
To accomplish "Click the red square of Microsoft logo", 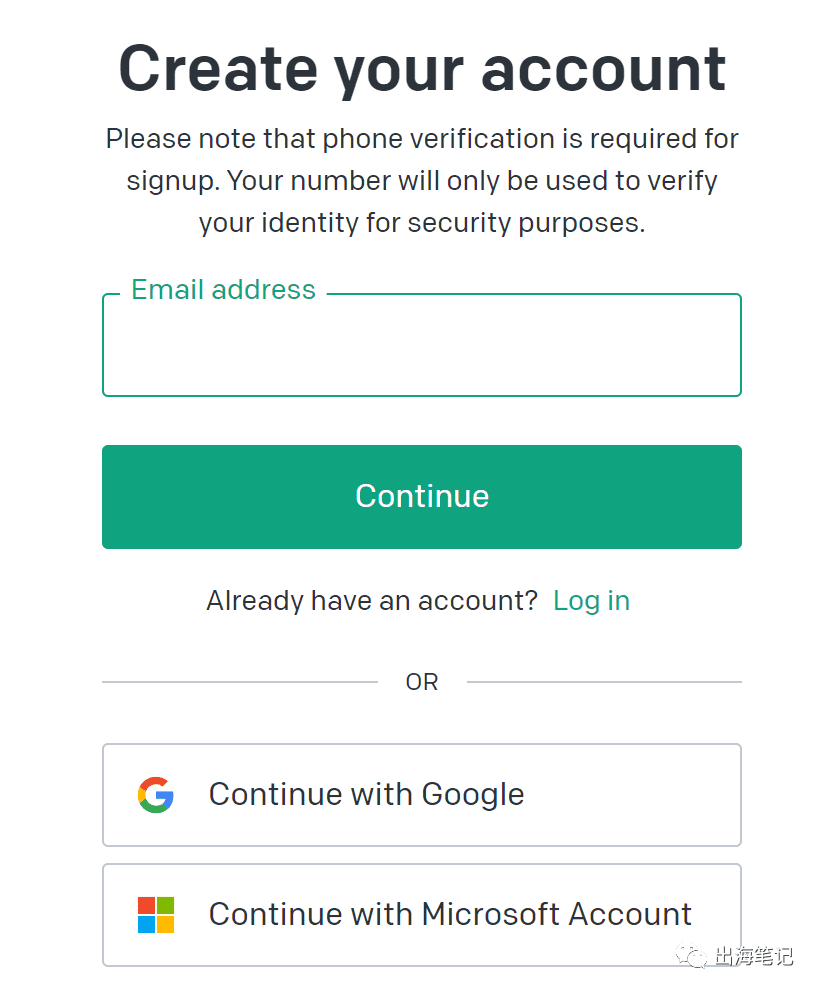I will click(x=146, y=905).
